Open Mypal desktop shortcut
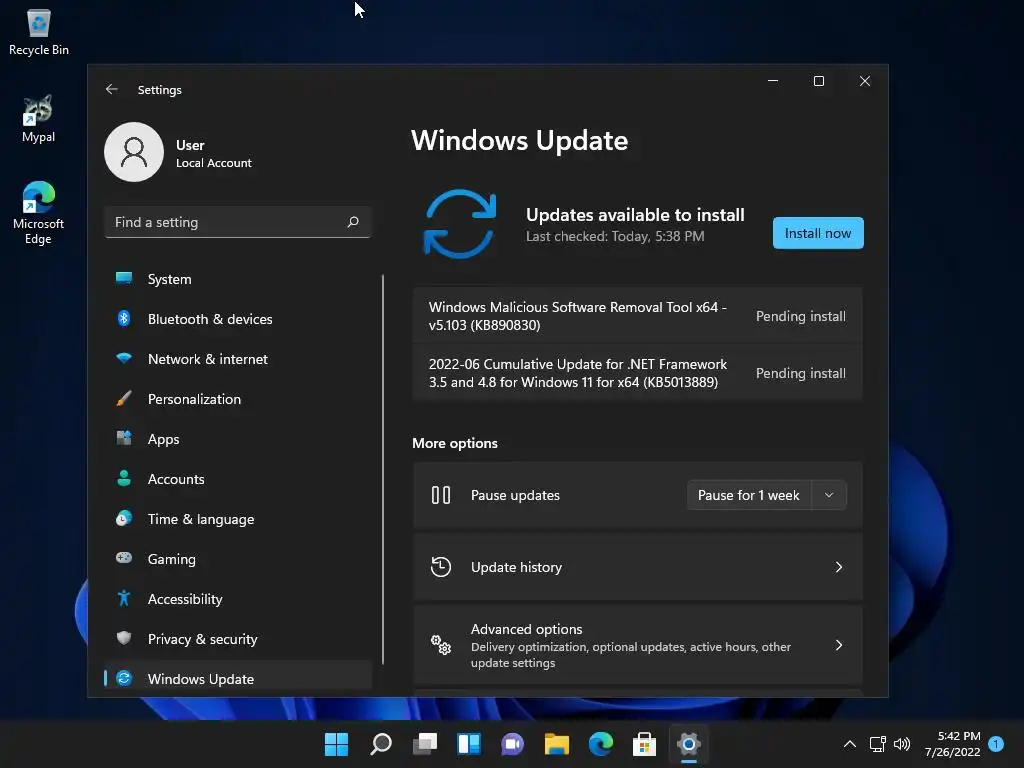Screen dimensions: 1024x768 coord(39,119)
